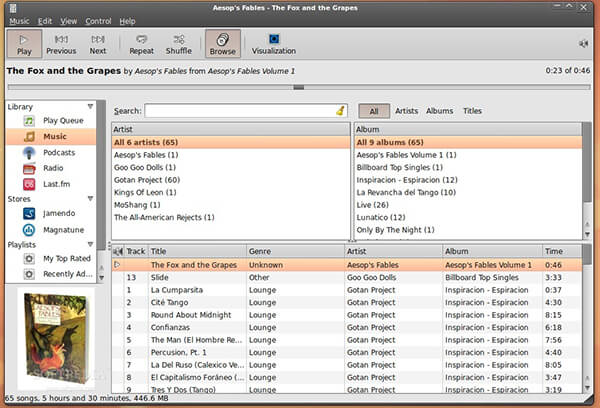Viewport: 600px width, 408px height.
Task: Select Lunatico (12) album
Action: 468,217
